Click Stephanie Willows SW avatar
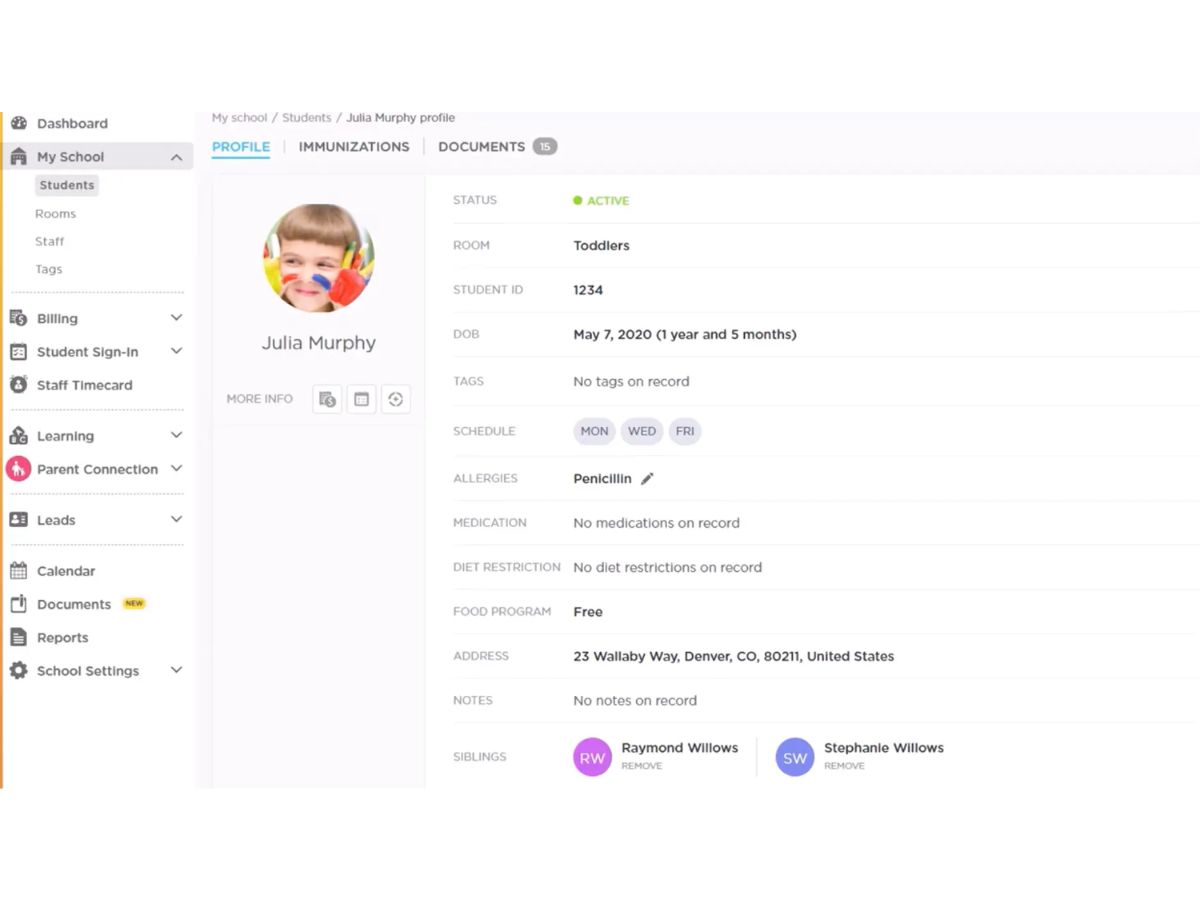This screenshot has width=1200, height=900. (x=795, y=757)
